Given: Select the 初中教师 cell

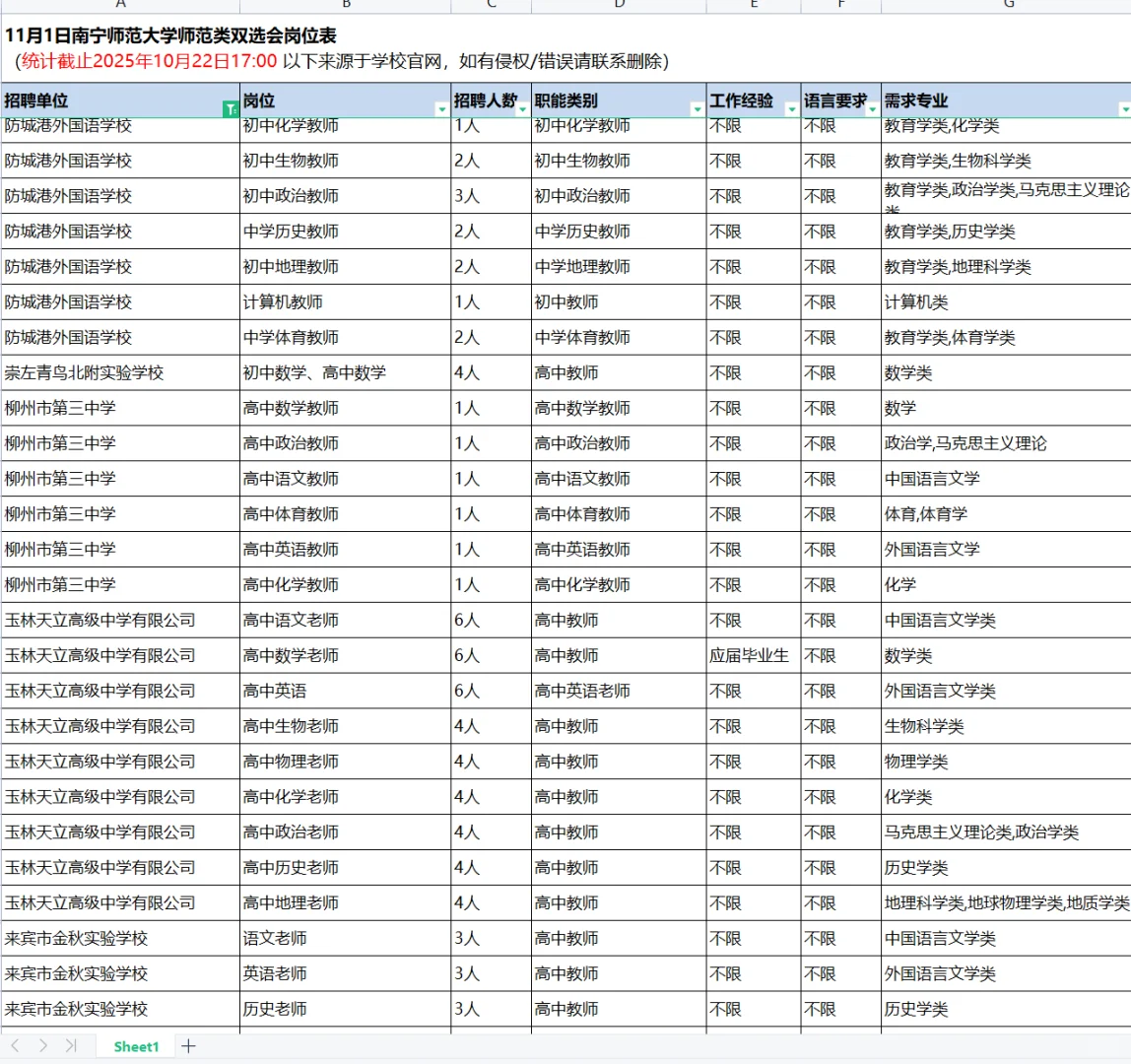Looking at the screenshot, I should pyautogui.click(x=619, y=302).
